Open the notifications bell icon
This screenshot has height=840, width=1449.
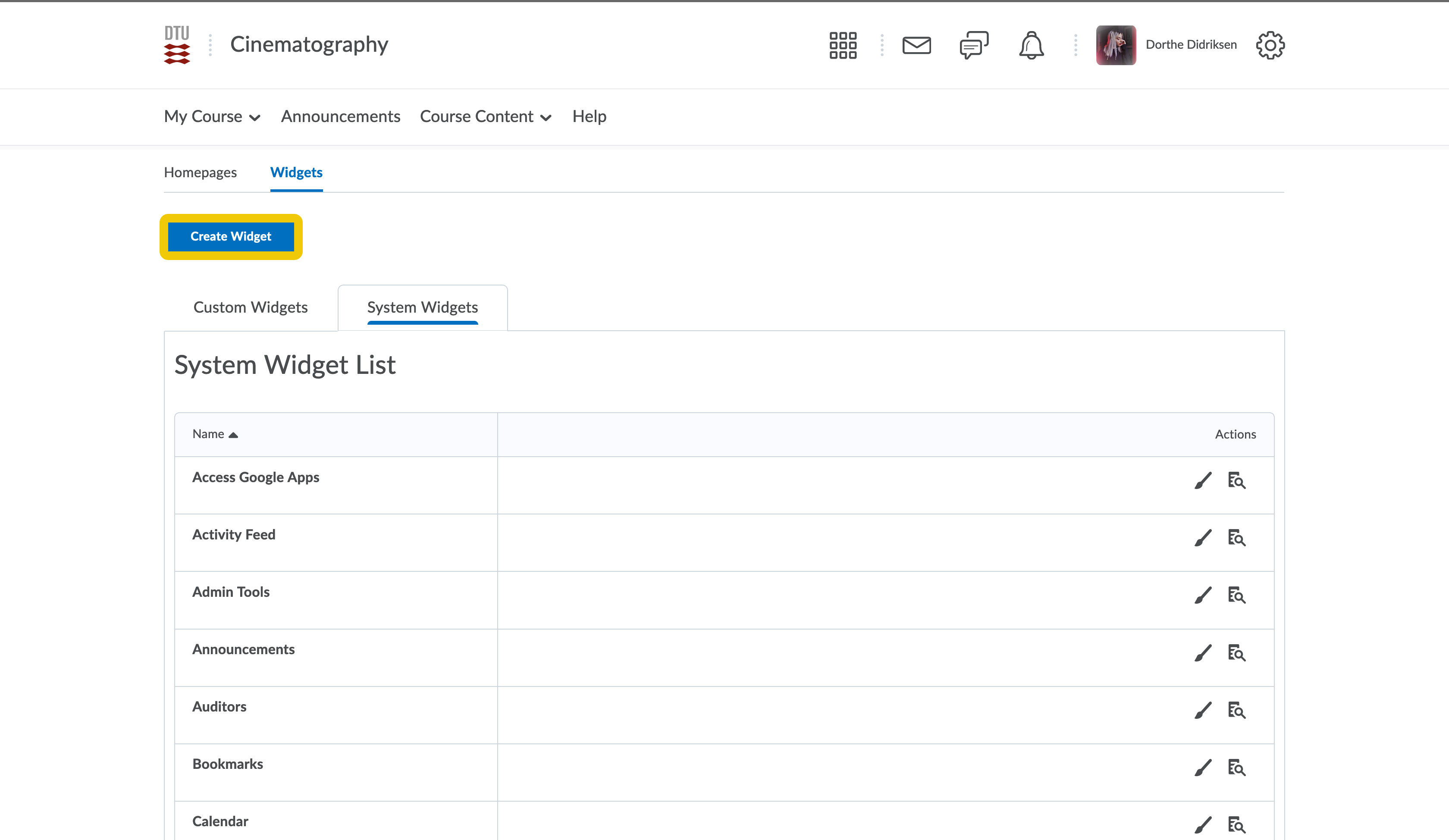(x=1032, y=45)
